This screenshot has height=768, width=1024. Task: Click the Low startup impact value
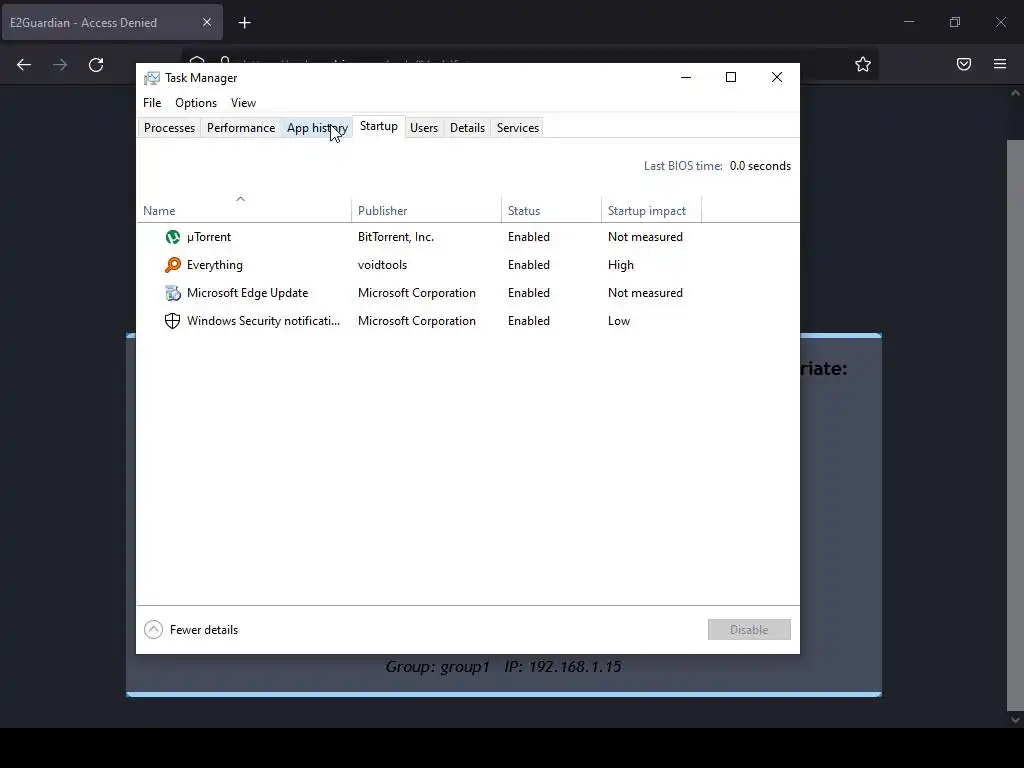(619, 321)
